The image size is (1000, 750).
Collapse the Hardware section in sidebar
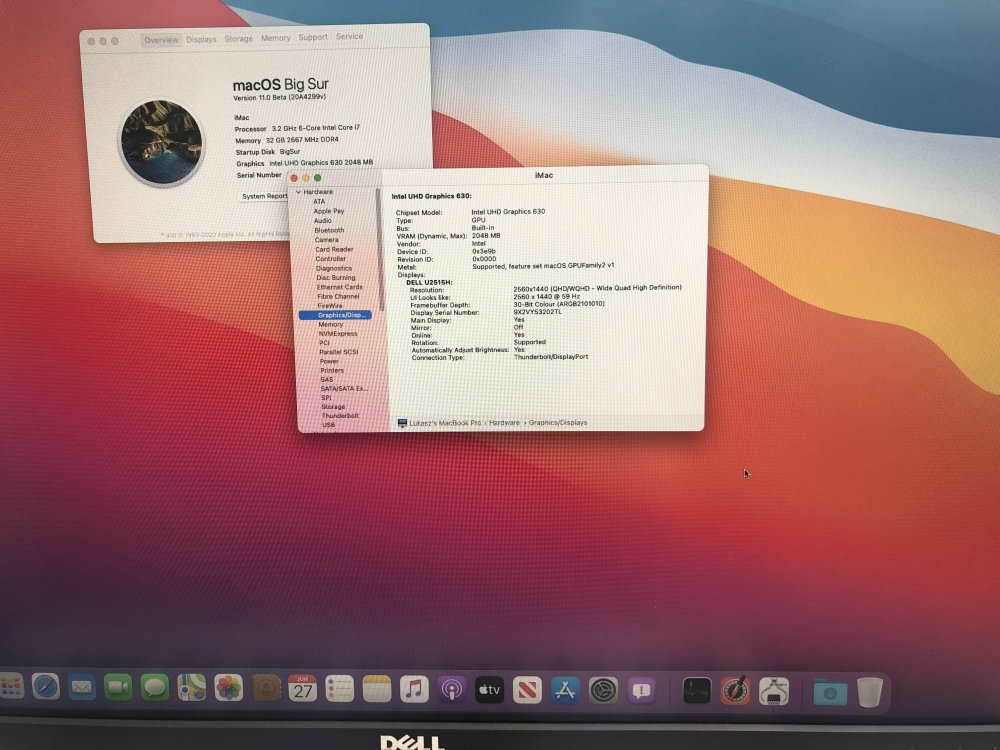298,192
